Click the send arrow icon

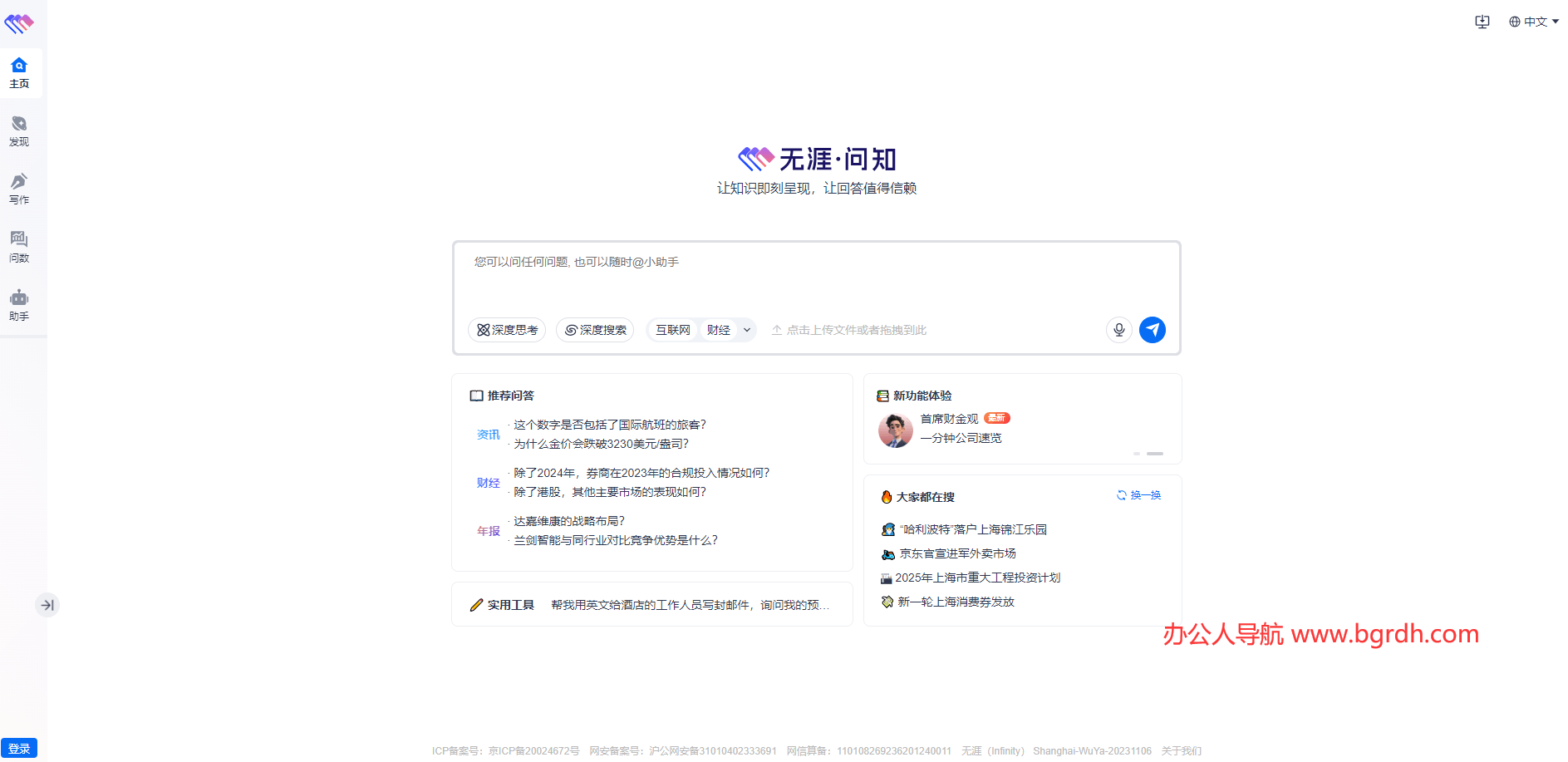coord(1153,330)
